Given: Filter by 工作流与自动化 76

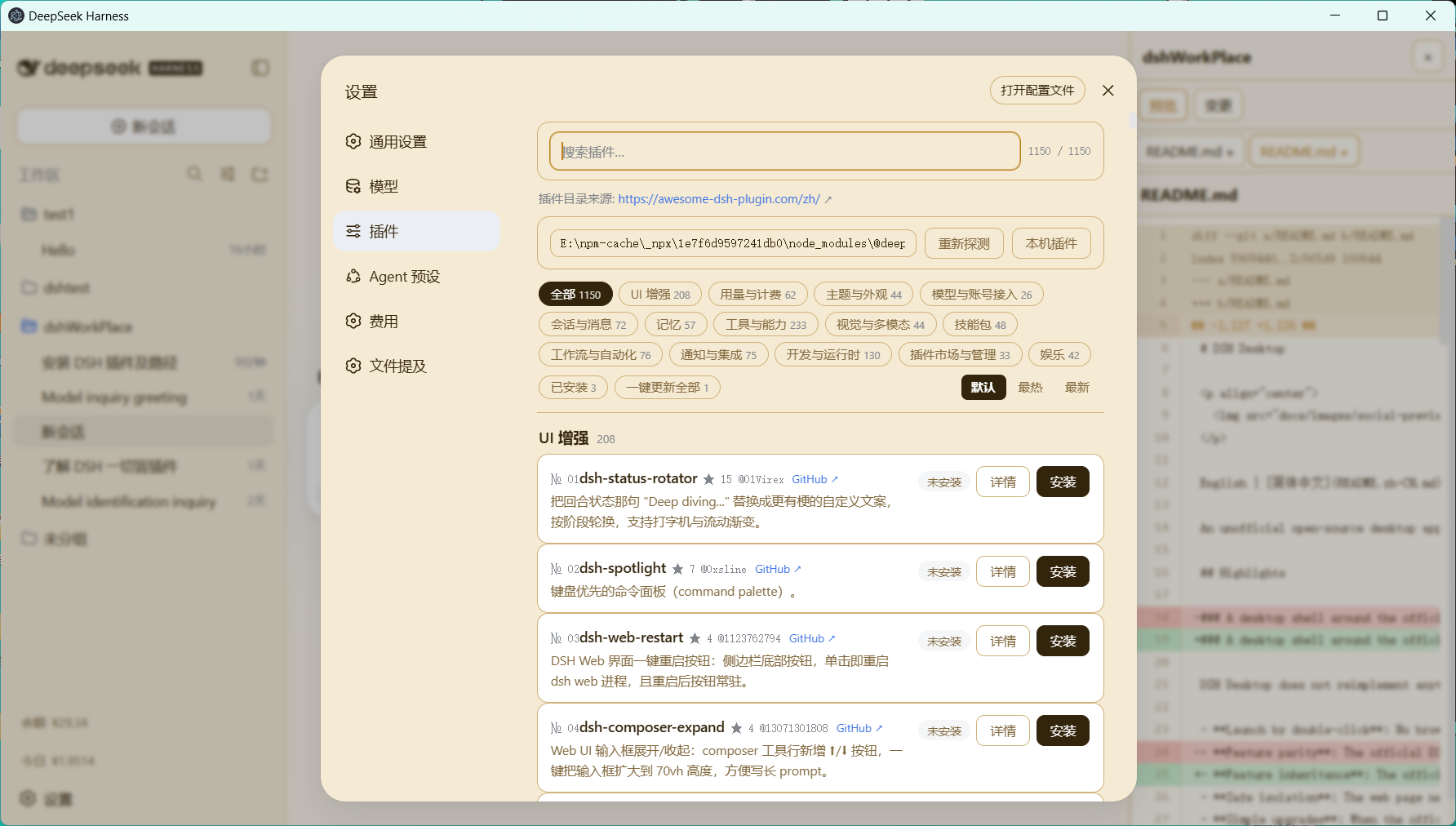Looking at the screenshot, I should coord(601,355).
